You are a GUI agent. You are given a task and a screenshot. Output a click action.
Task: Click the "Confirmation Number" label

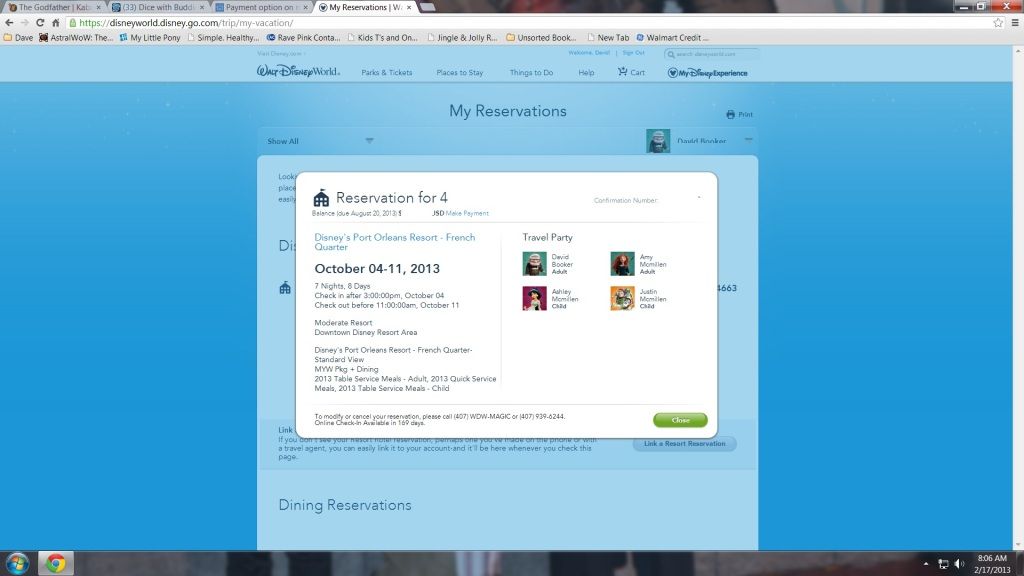[x=625, y=200]
